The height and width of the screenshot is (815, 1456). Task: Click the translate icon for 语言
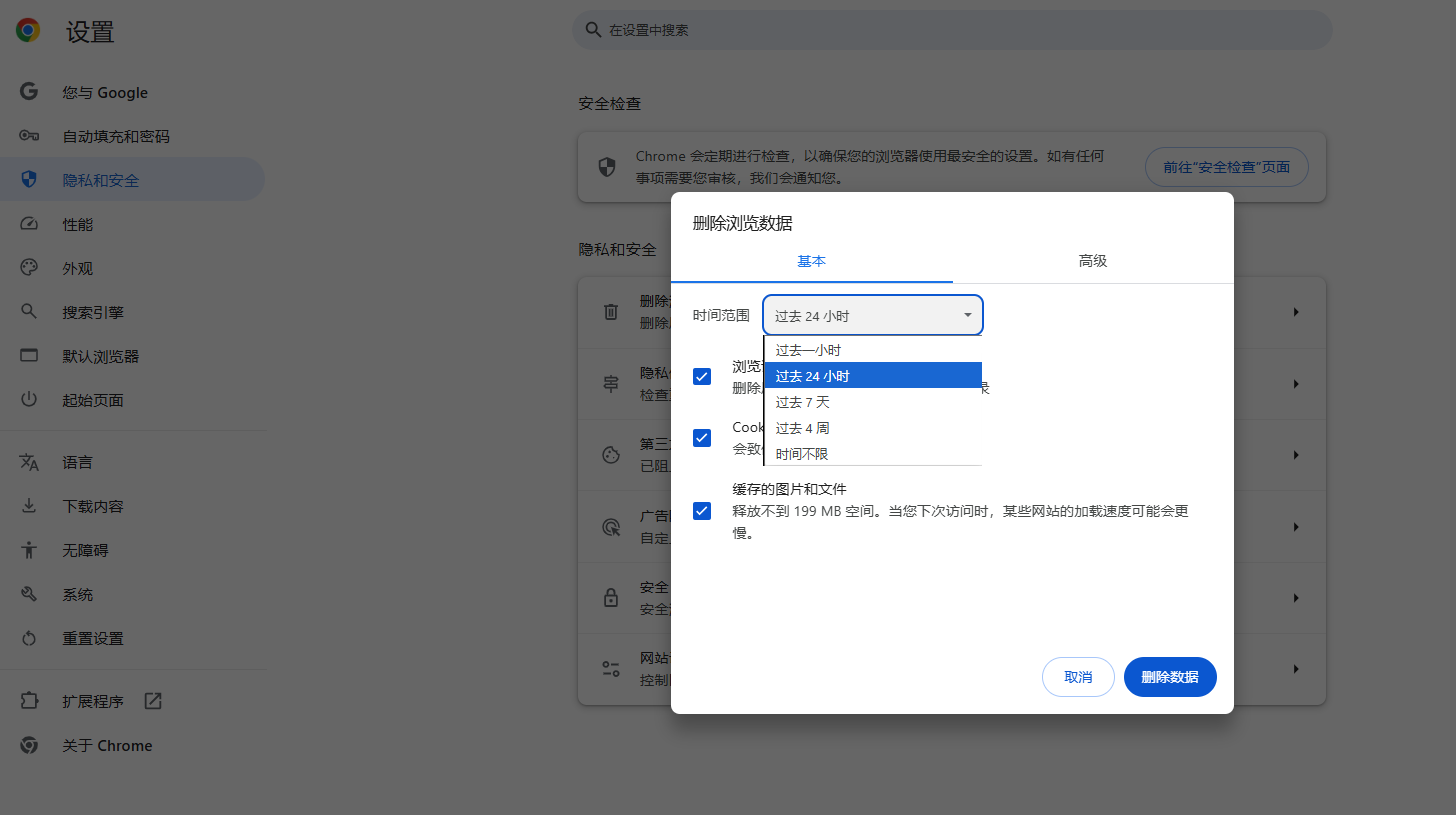click(29, 462)
